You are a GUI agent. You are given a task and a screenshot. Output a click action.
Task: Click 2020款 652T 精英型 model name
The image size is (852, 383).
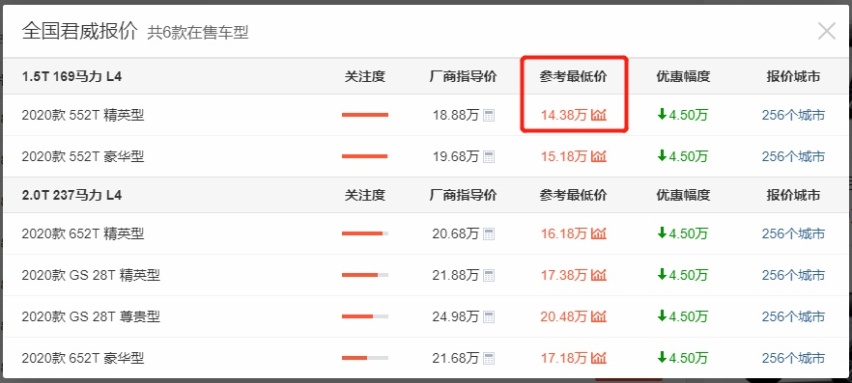83,234
